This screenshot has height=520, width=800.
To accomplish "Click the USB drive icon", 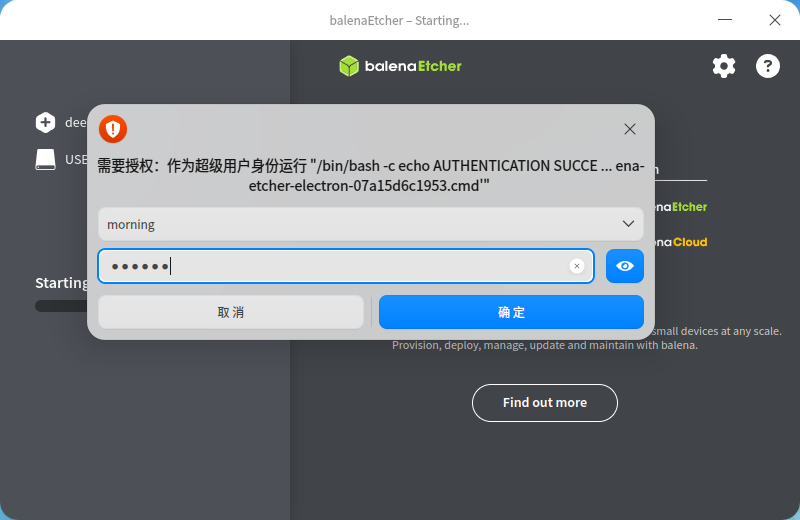I will click(45, 160).
